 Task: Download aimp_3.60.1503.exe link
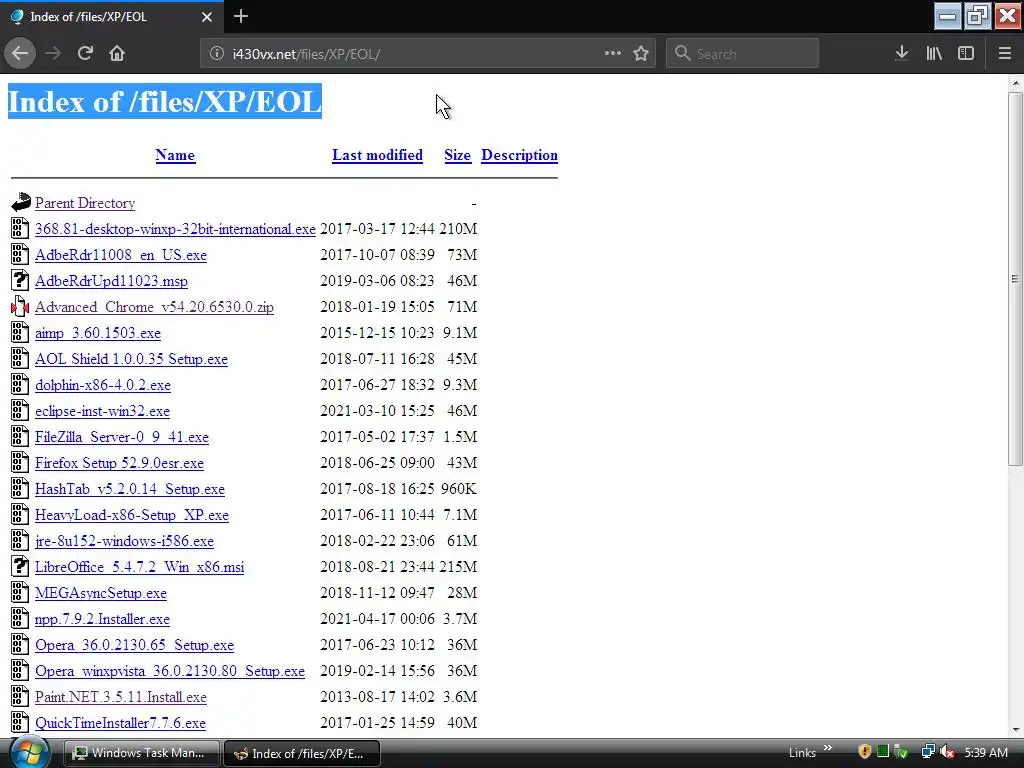tap(98, 333)
